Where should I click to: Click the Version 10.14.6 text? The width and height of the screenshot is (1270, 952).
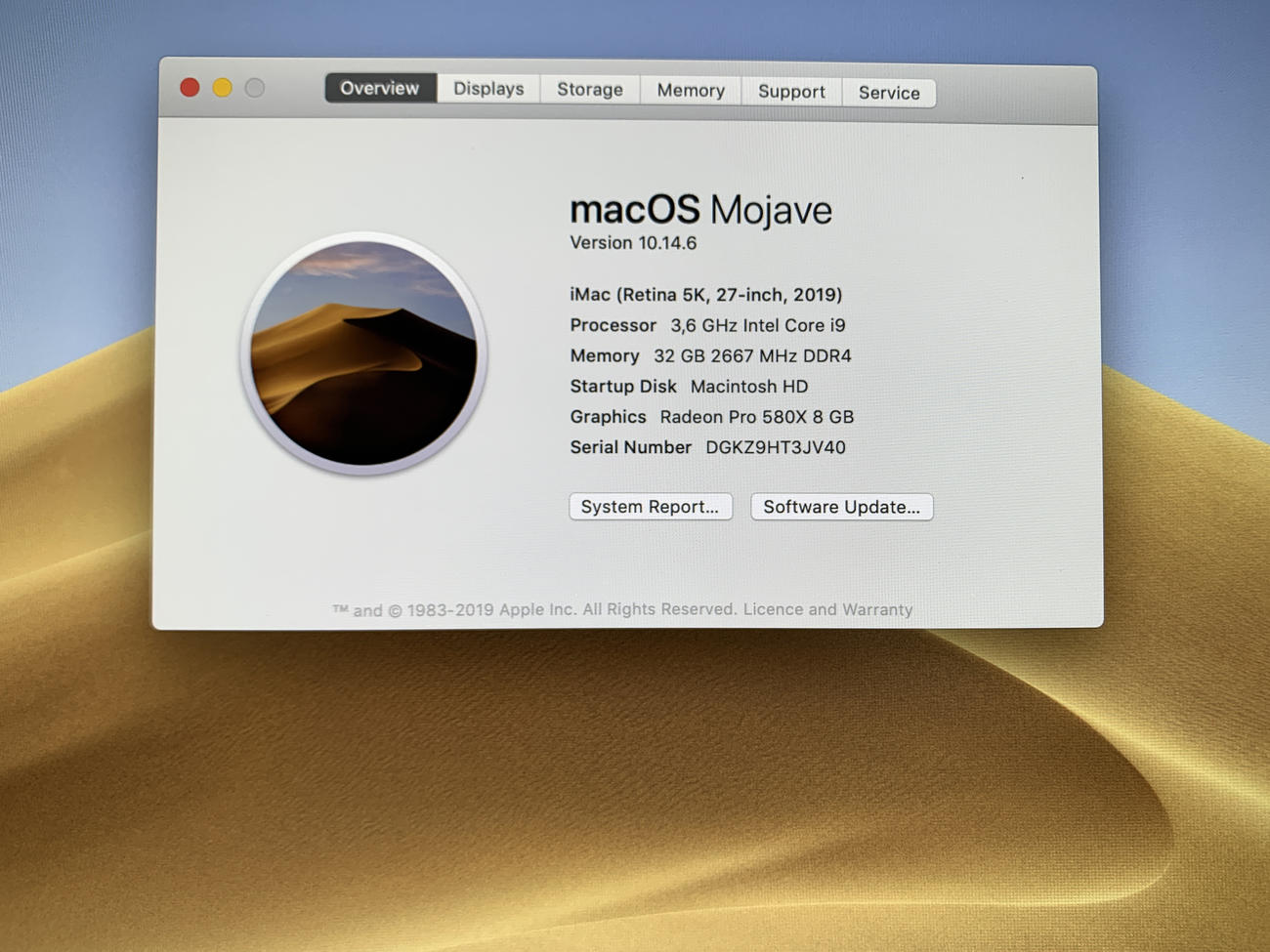[633, 243]
